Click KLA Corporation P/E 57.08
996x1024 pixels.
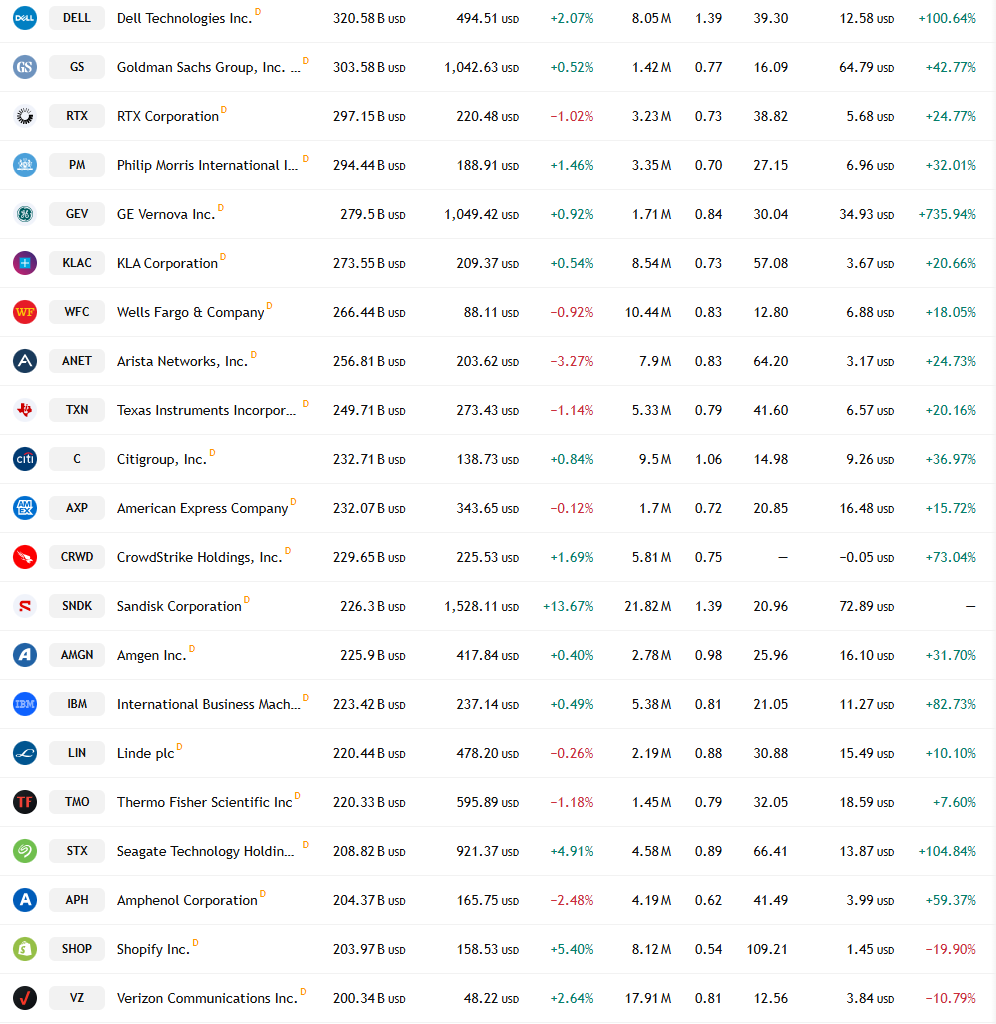(x=771, y=263)
